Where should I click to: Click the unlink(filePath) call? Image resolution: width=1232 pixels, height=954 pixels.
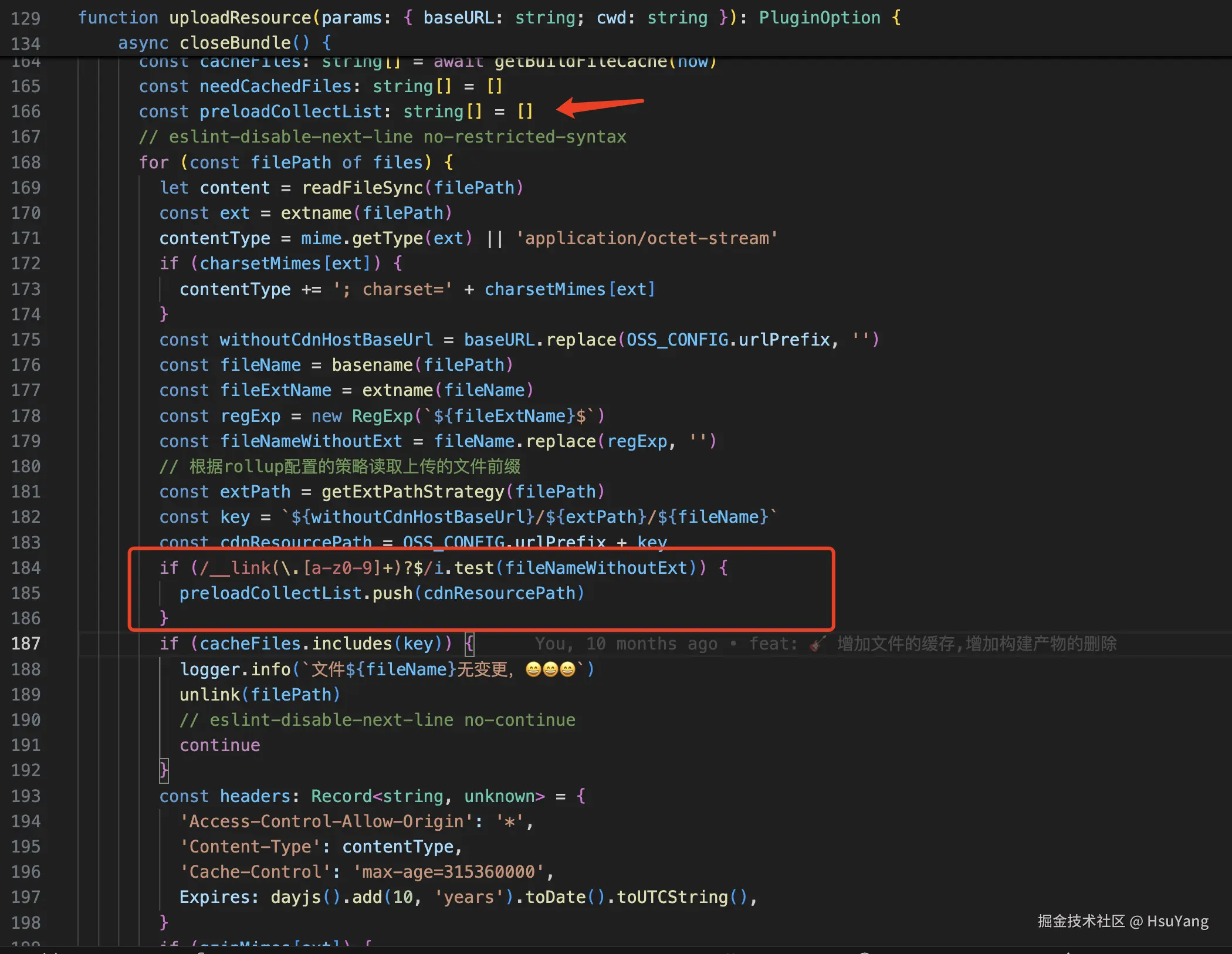(x=259, y=695)
